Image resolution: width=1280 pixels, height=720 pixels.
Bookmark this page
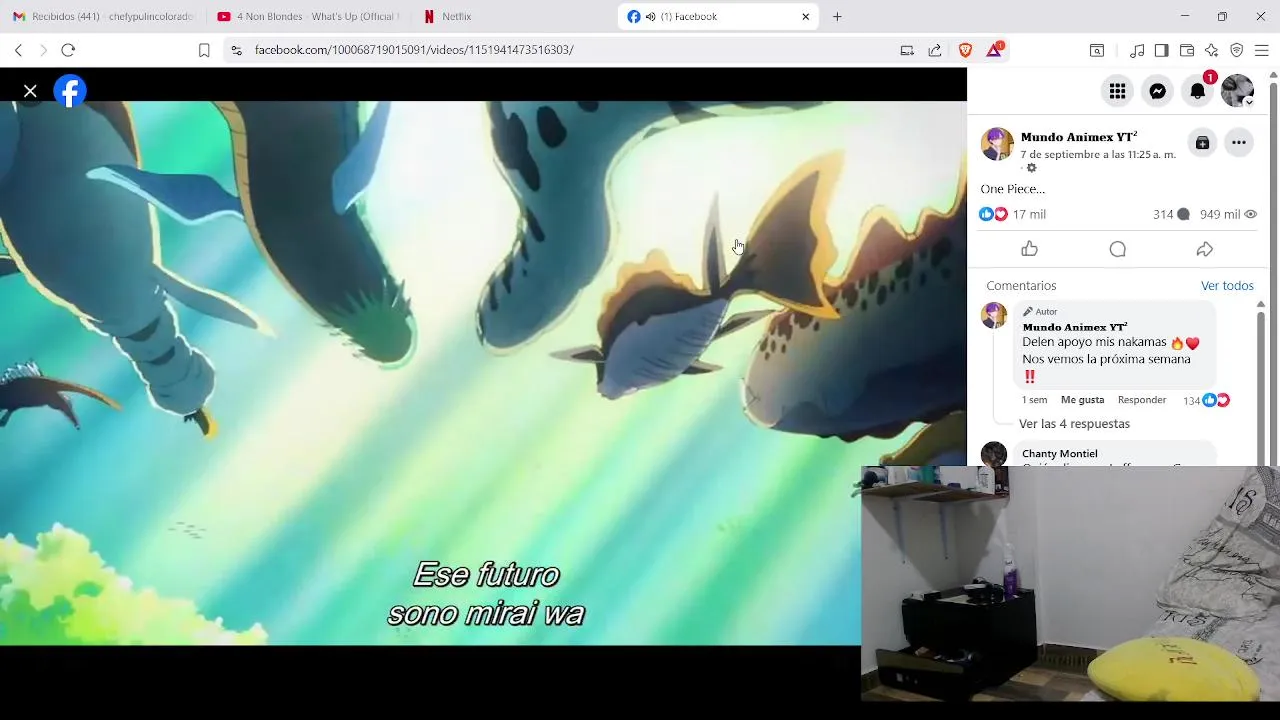pos(204,50)
